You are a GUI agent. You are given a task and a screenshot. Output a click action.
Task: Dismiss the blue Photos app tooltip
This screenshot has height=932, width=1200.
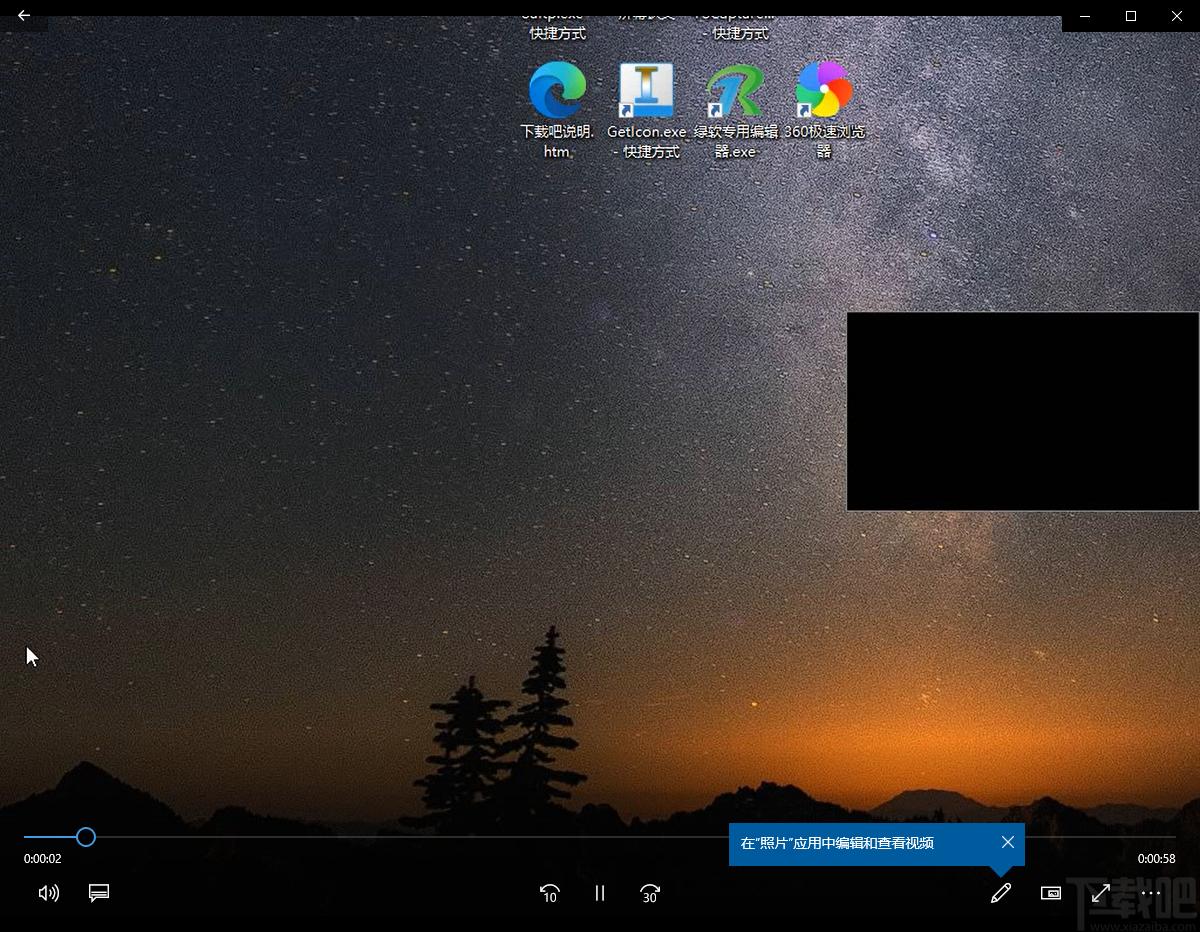coord(1007,842)
